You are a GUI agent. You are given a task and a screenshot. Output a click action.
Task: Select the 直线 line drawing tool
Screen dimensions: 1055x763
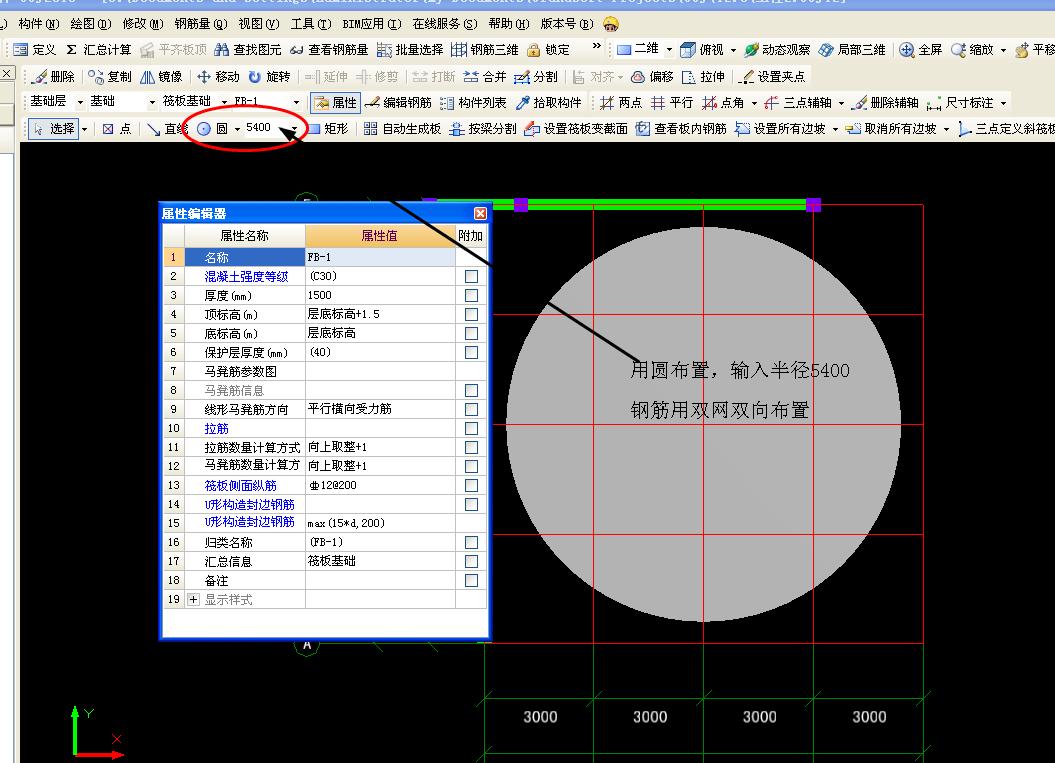click(167, 129)
